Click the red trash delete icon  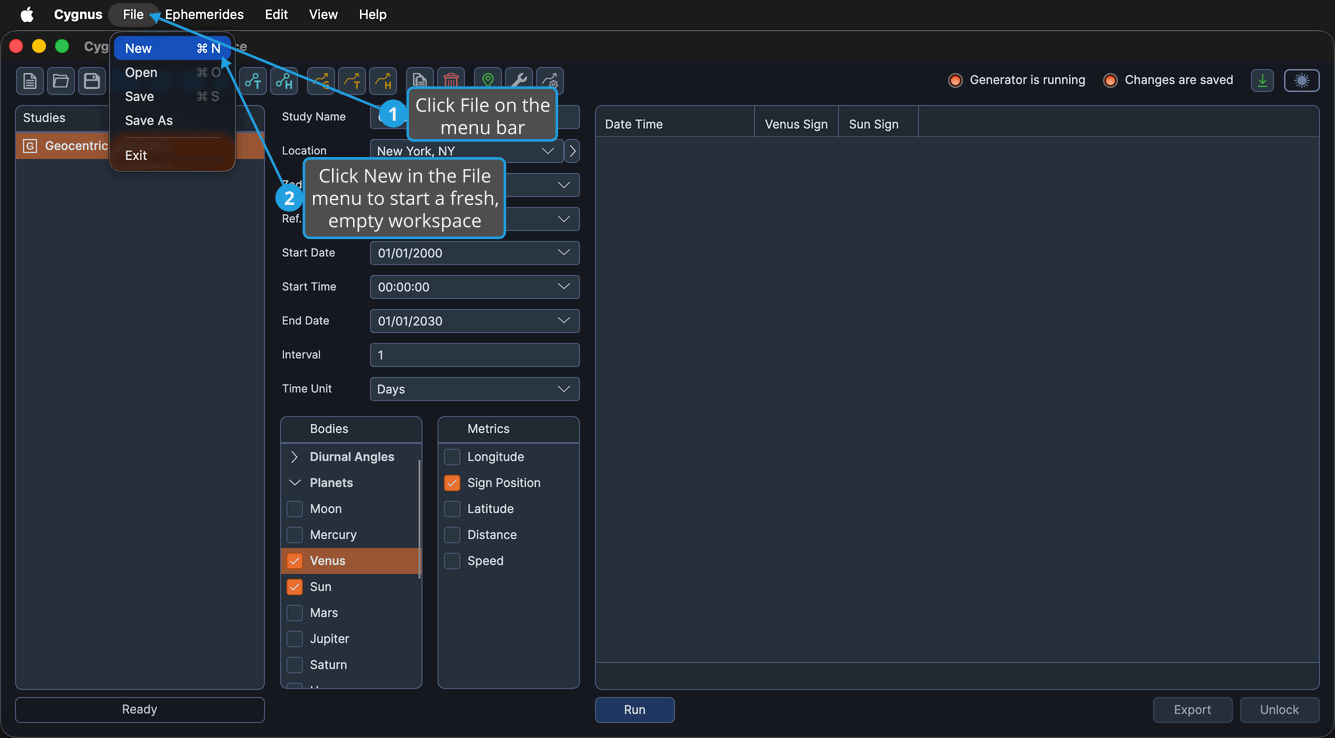(x=451, y=81)
